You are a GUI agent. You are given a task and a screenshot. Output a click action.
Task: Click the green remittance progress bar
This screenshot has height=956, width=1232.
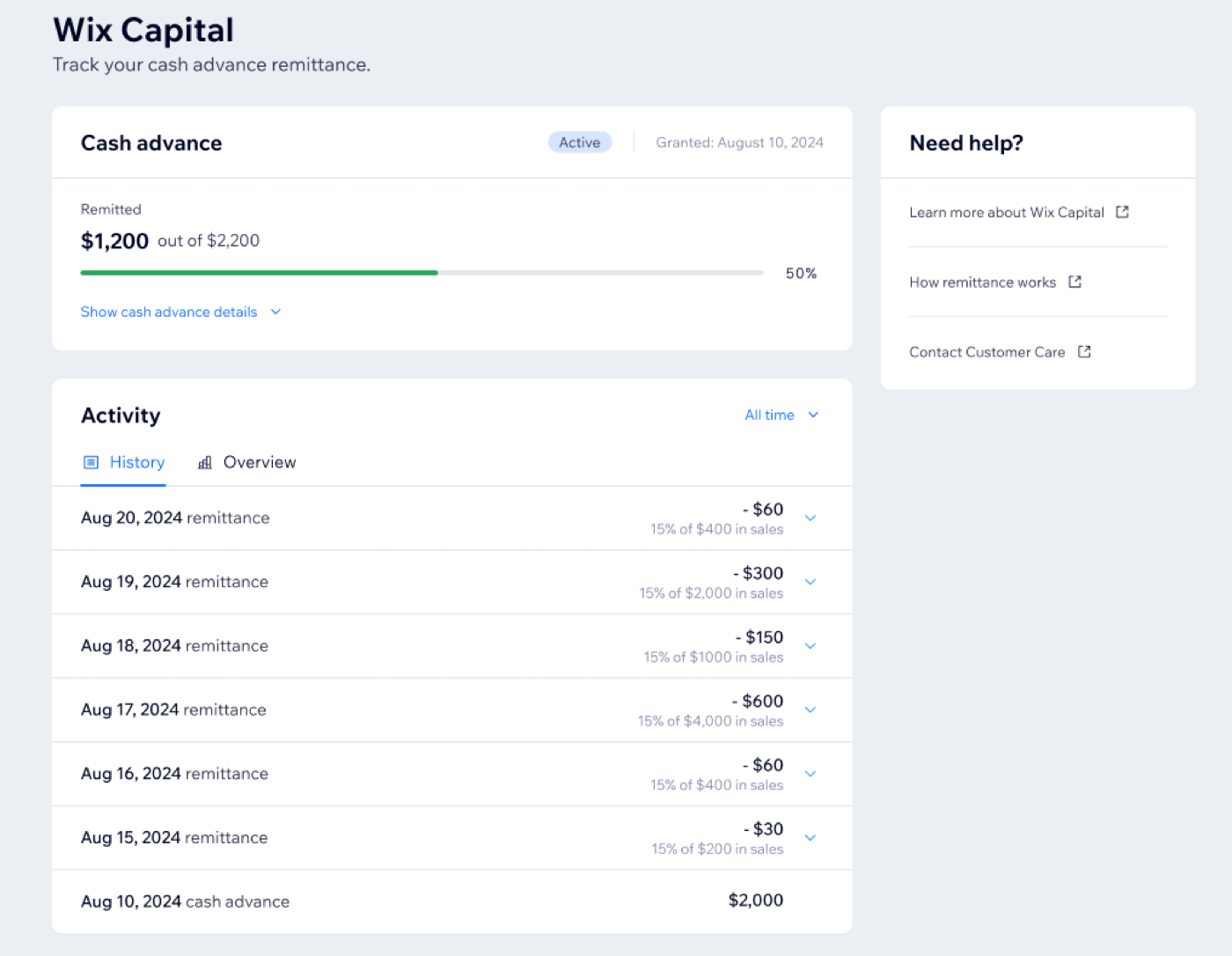pyautogui.click(x=260, y=273)
